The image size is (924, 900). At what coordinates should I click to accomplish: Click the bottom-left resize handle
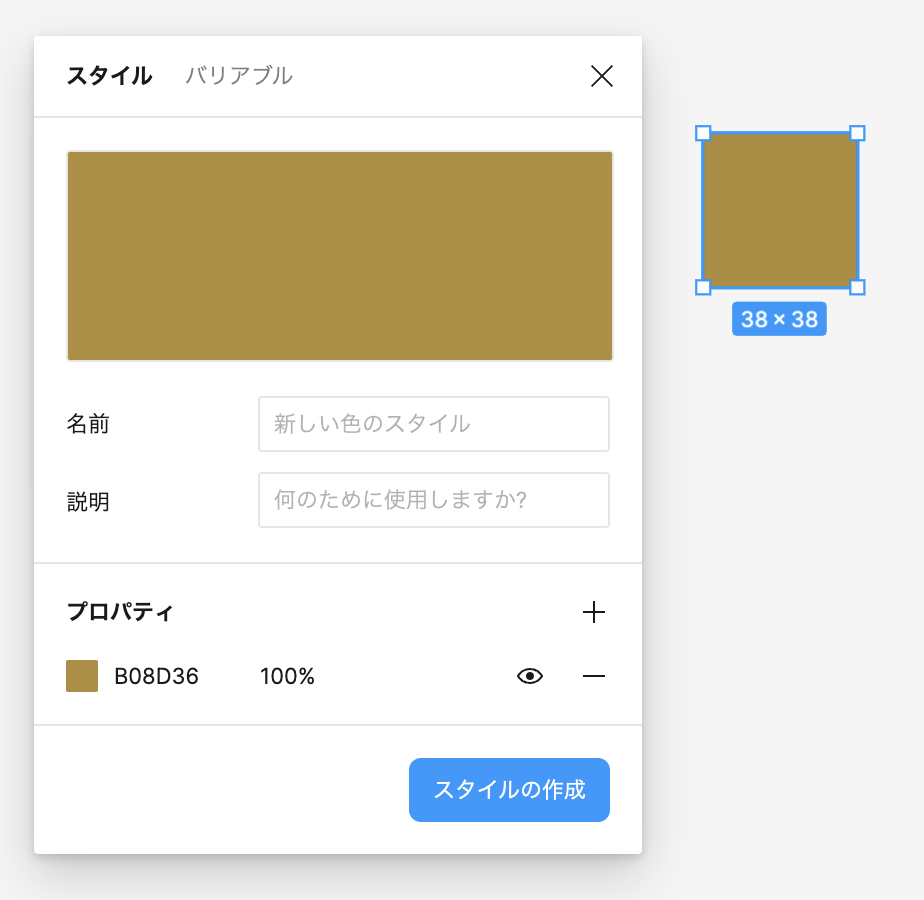click(x=703, y=287)
